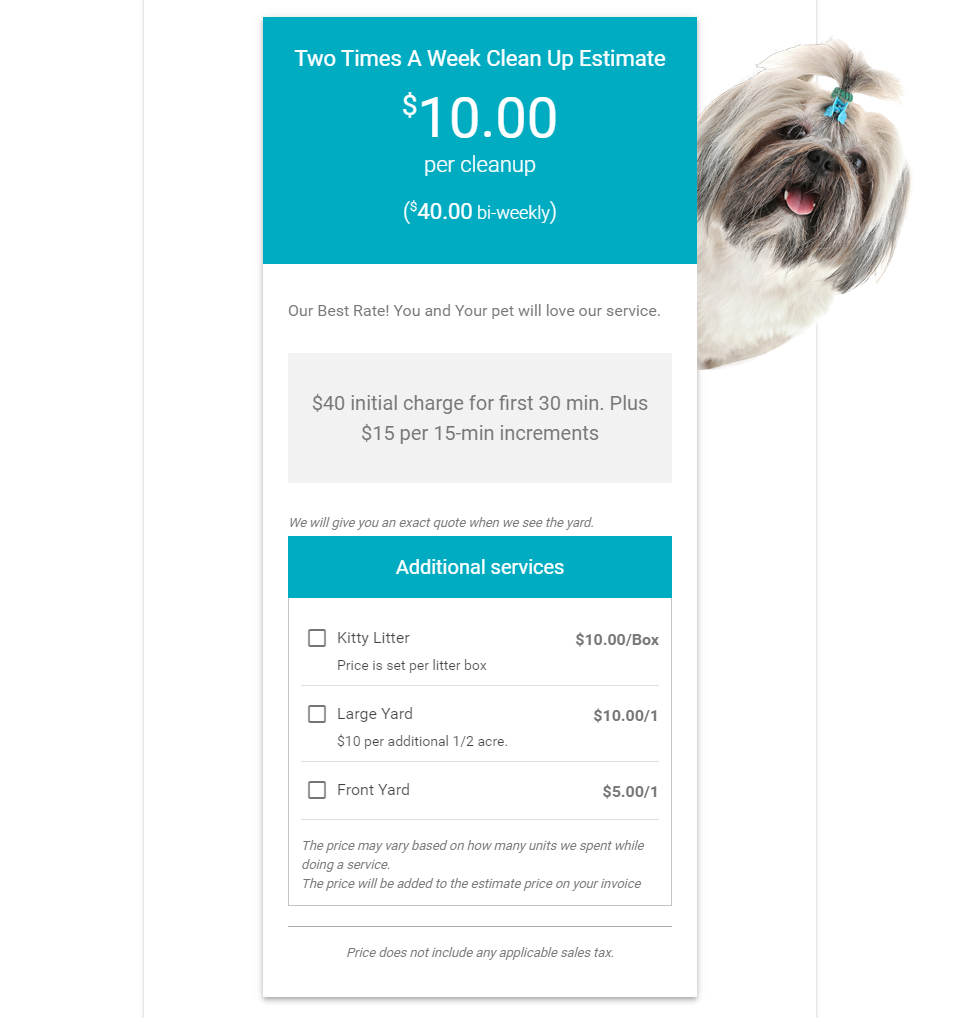Click the Additional services header
Screen dimensions: 960x1018
pos(480,567)
